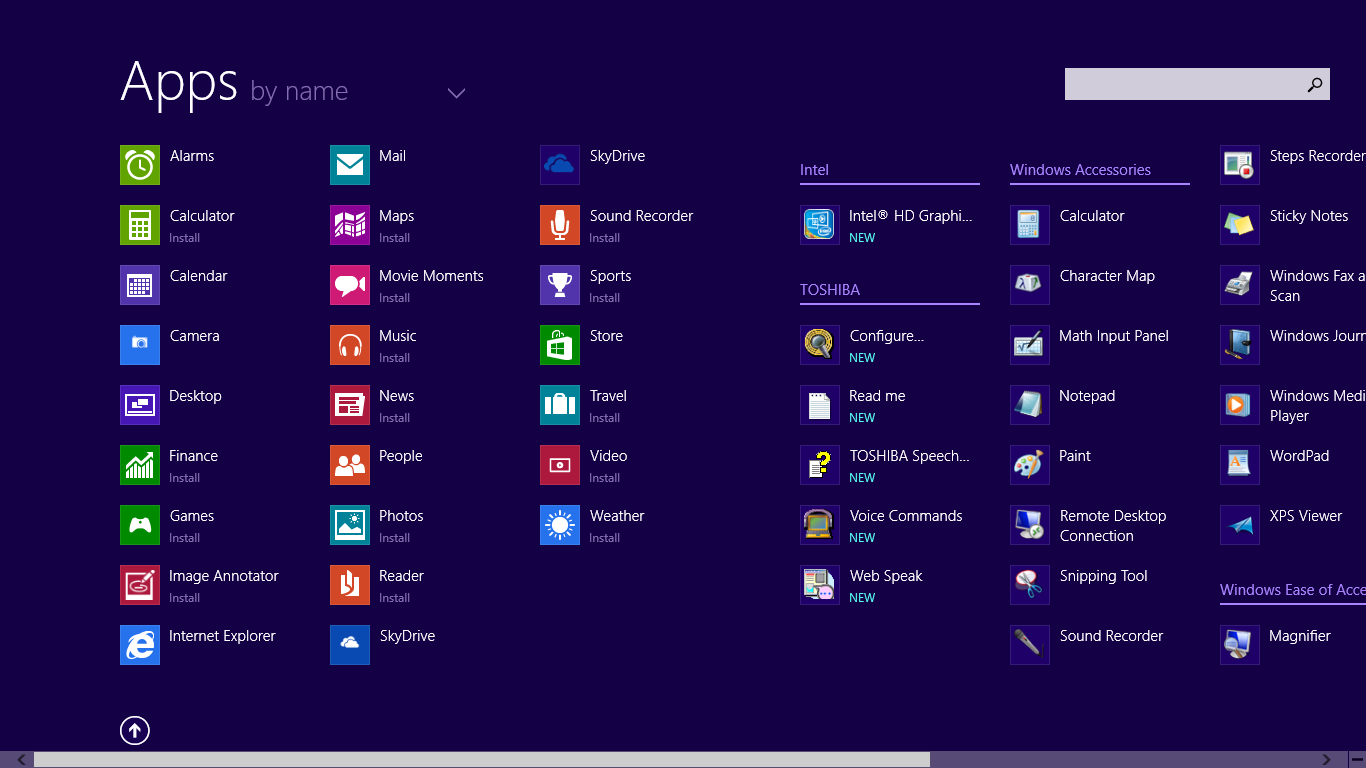
Task: Click the Travel suitcase icon
Action: (560, 405)
